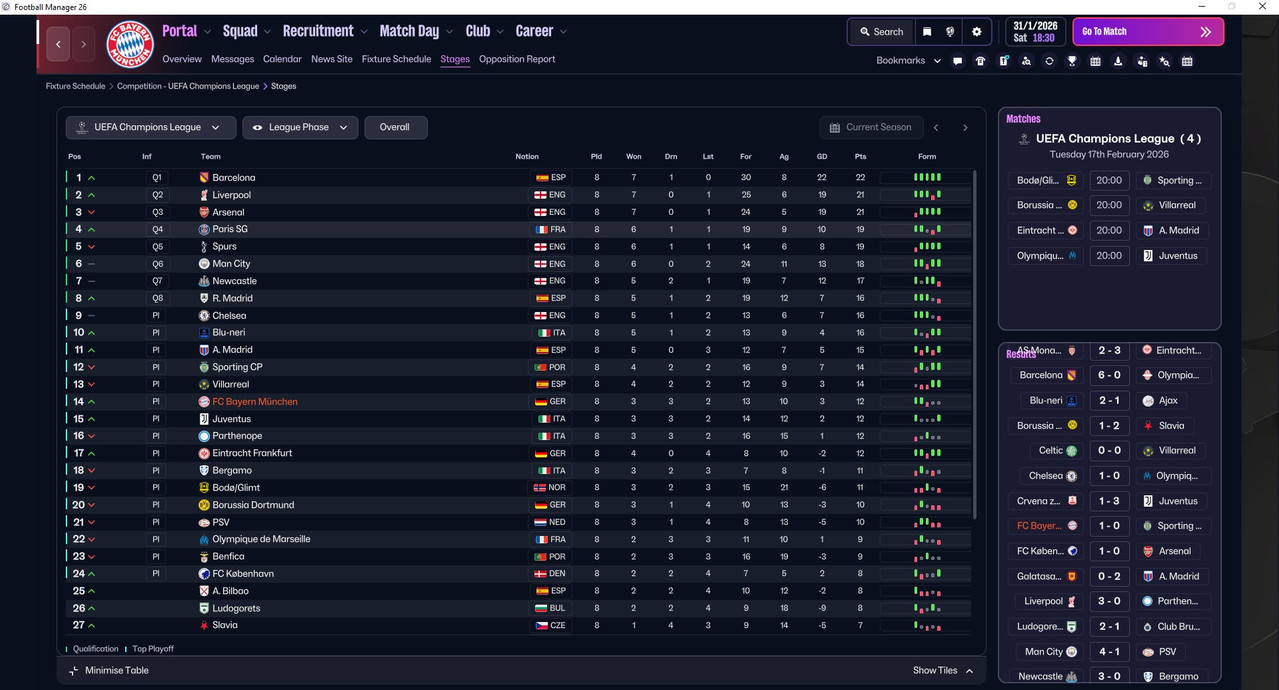Switch to the Opposition Report tab
Screen dimensions: 1279x690
(517, 59)
